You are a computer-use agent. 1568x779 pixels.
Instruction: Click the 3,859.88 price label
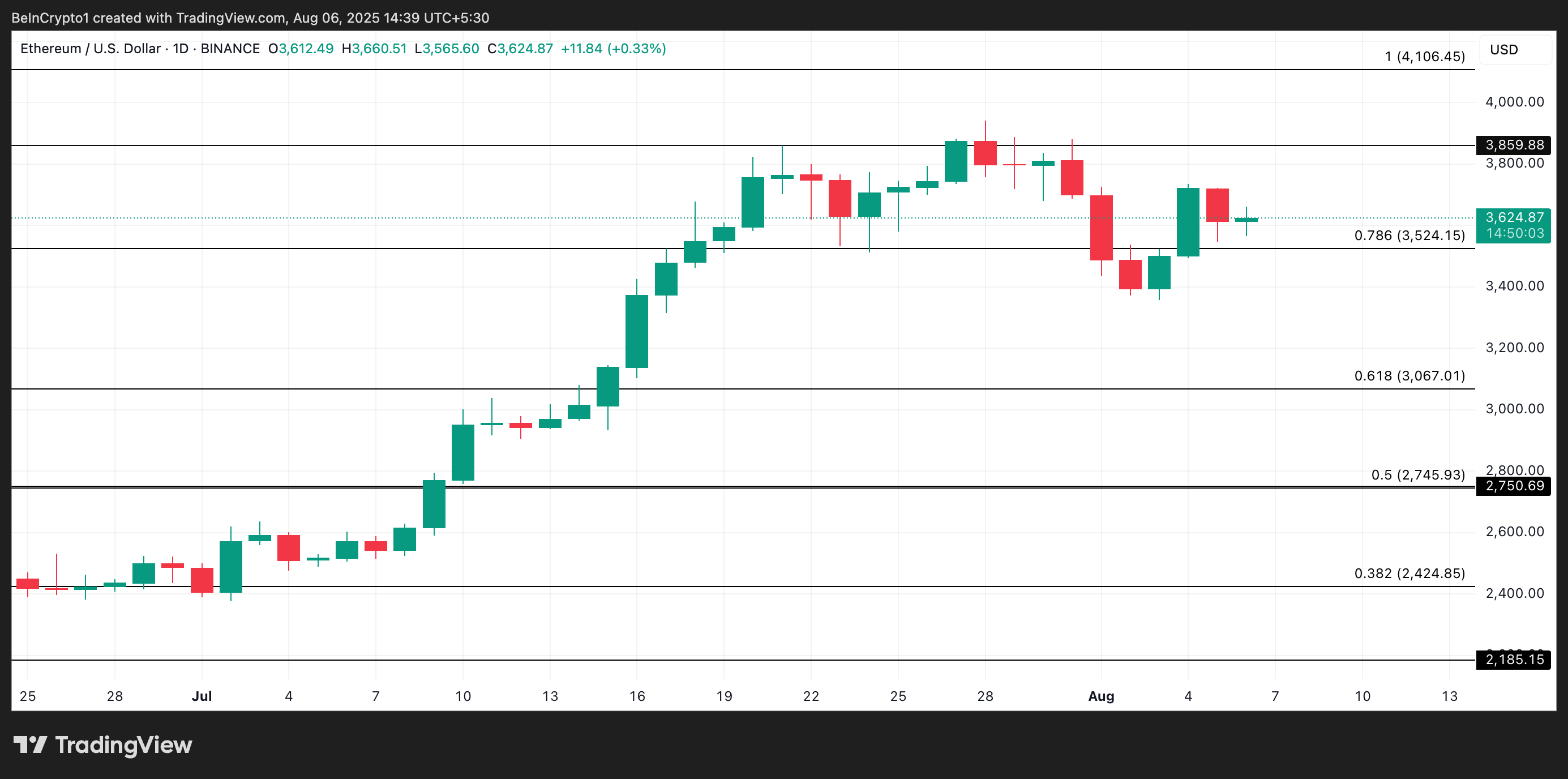[1513, 145]
